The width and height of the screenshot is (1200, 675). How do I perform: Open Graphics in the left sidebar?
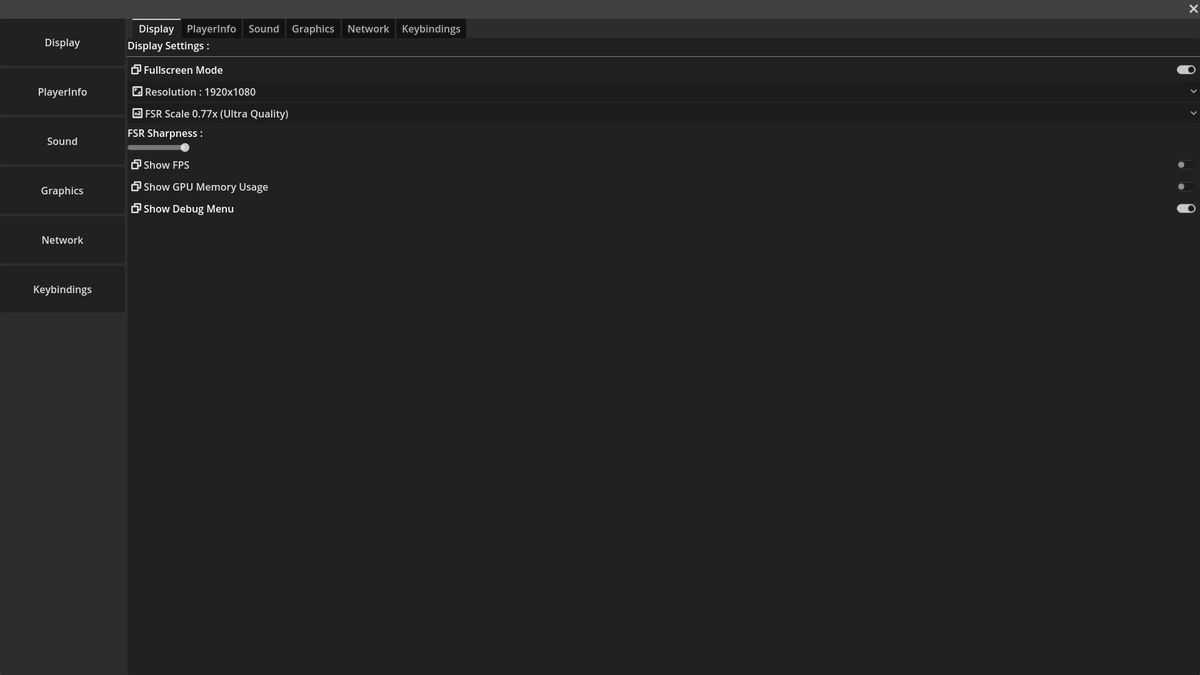[x=62, y=191]
